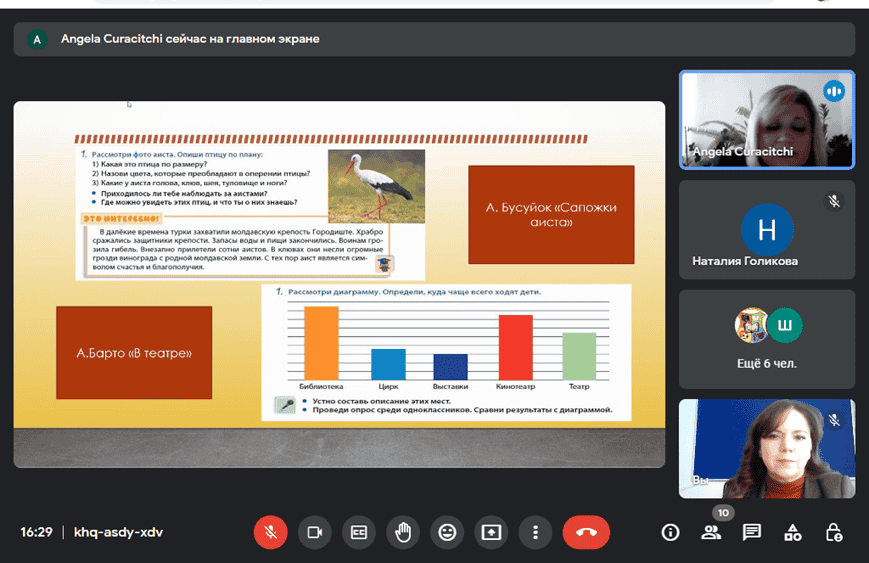The width and height of the screenshot is (869, 563).
Task: Start presenting your screen
Action: [491, 532]
